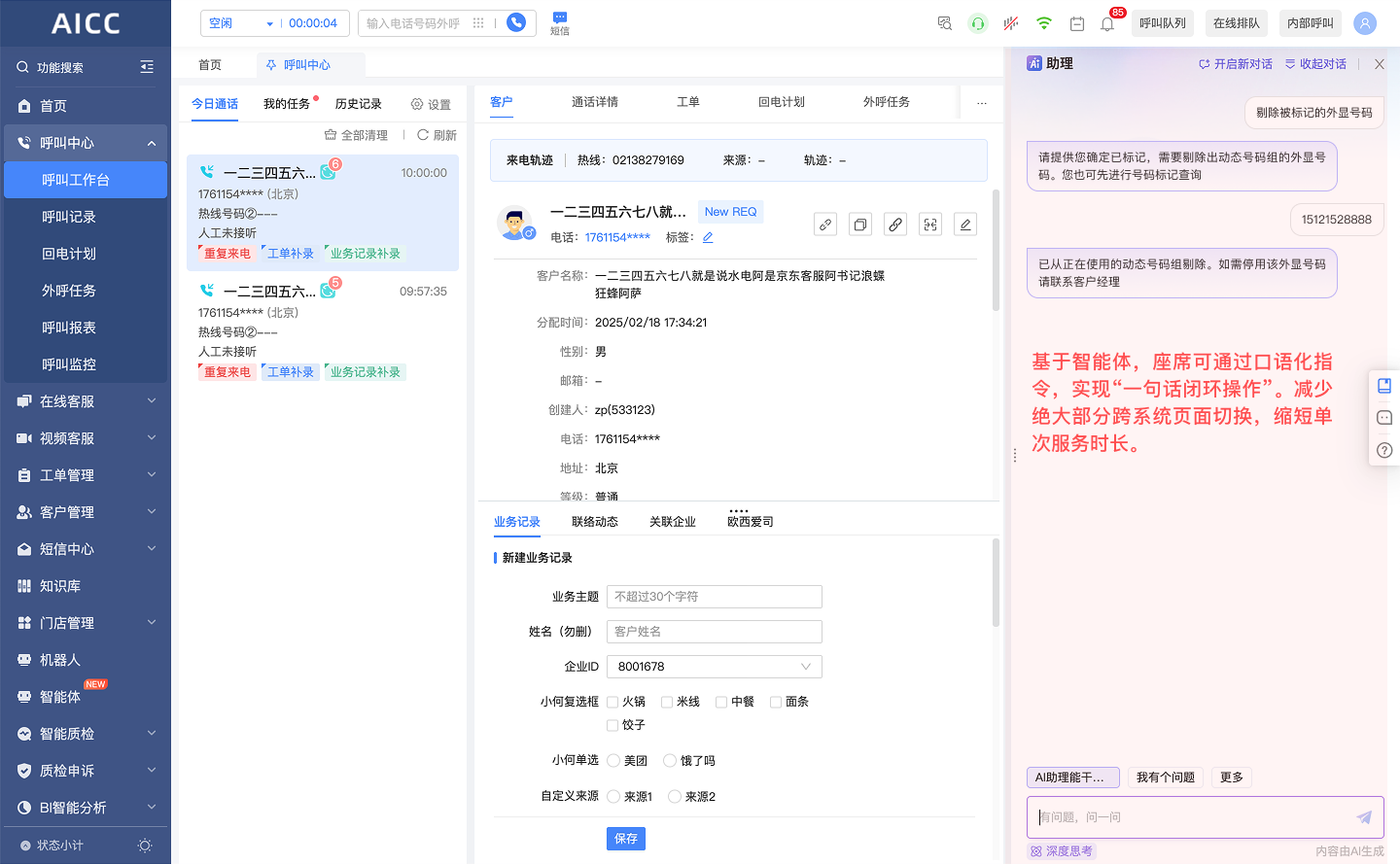Viewport: 1400px width, 864px height.
Task: Expand the 短信中心 sidebar menu
Action: point(86,549)
